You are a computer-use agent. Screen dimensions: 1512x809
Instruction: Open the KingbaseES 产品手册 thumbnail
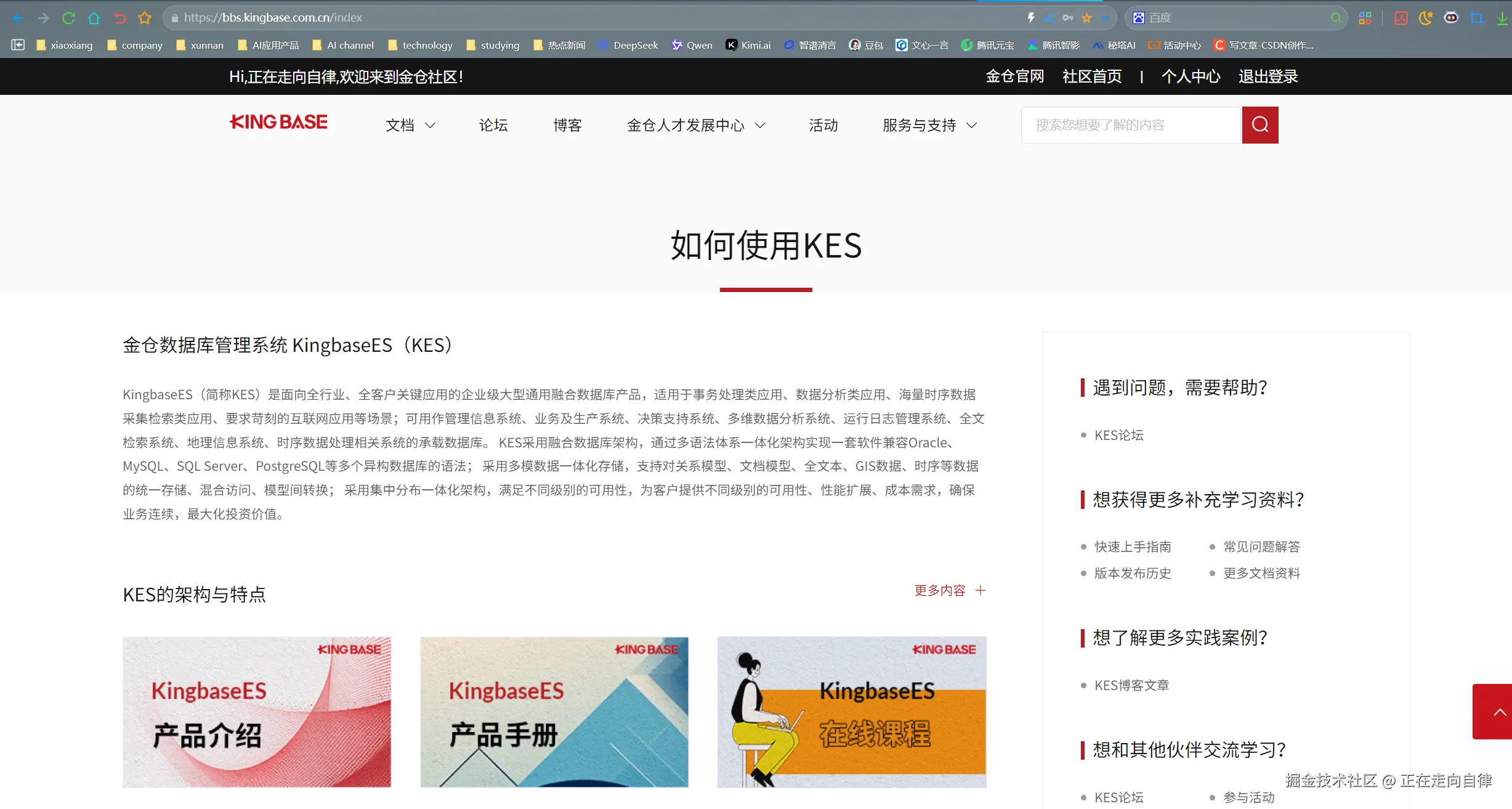(554, 712)
